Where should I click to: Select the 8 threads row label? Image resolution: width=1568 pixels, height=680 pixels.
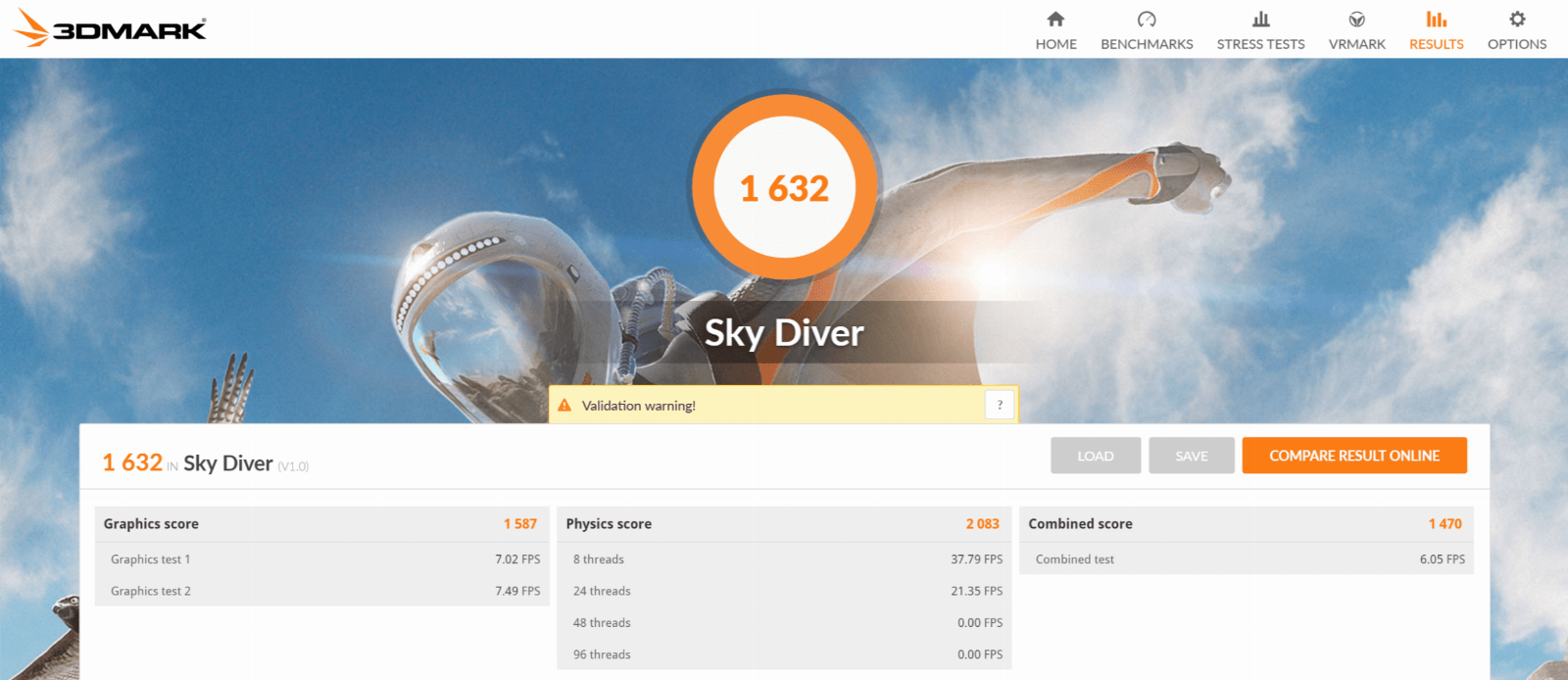point(599,559)
